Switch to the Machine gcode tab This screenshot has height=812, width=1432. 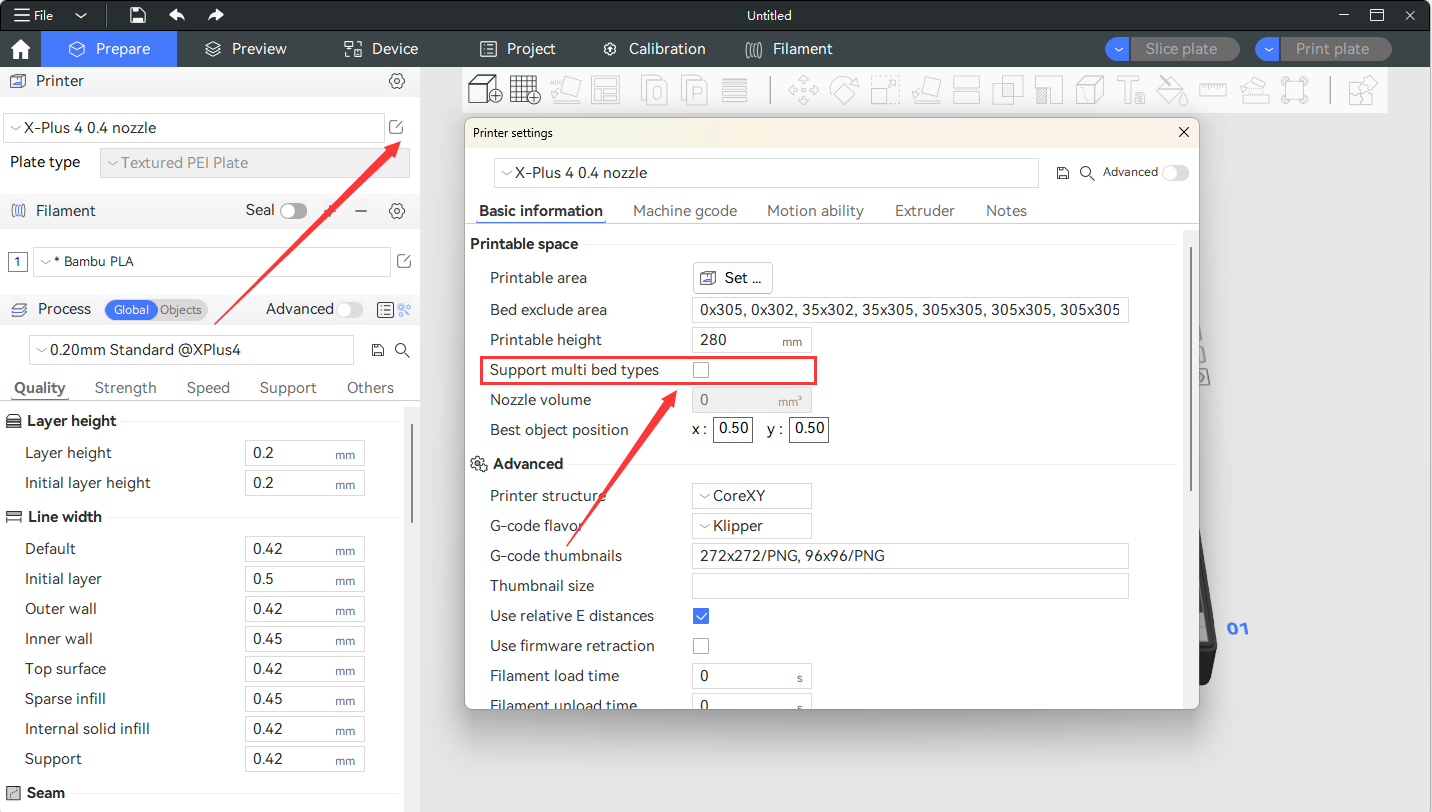tap(684, 211)
